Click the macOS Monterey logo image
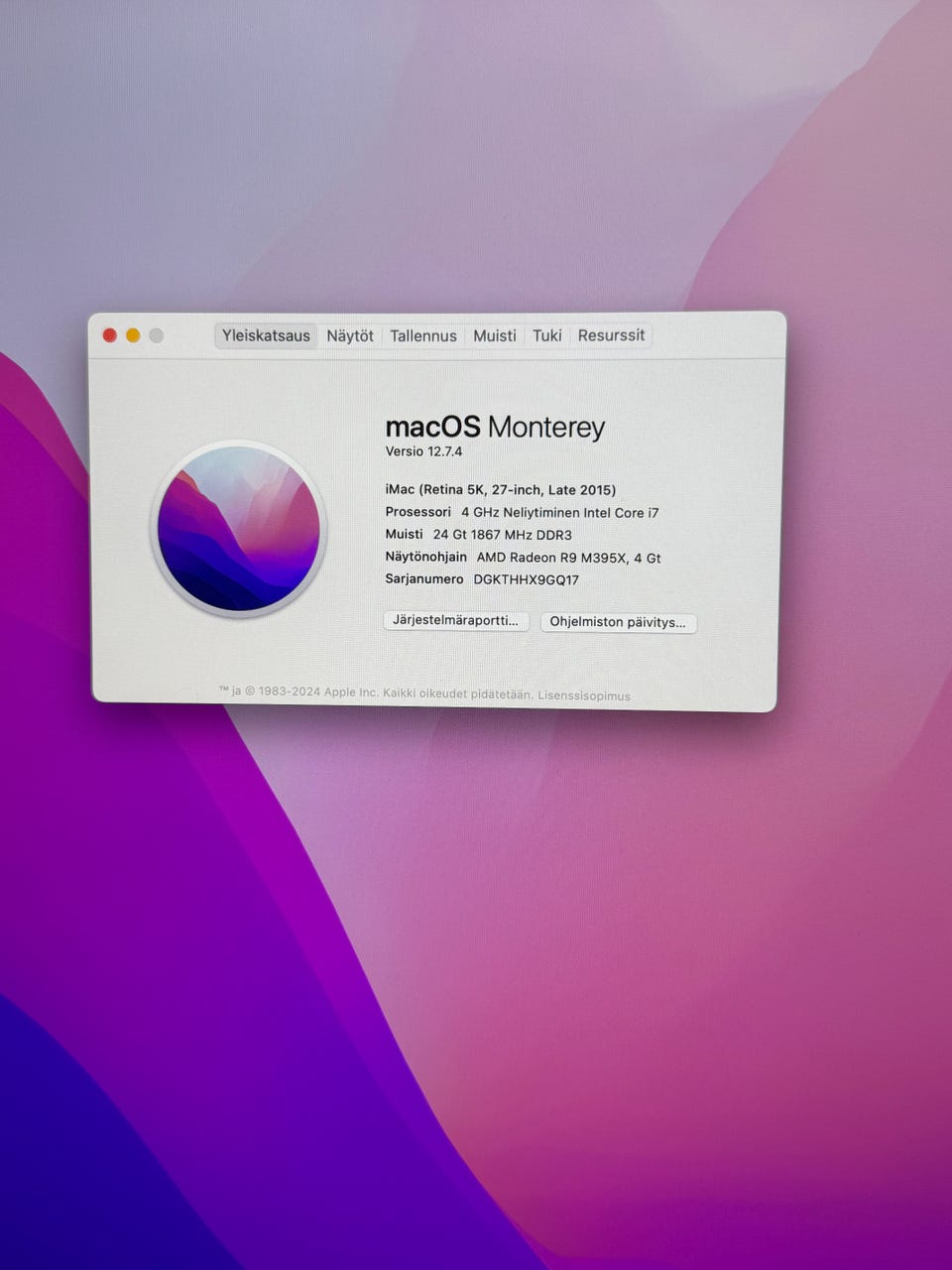This screenshot has height=1270, width=952. tap(239, 528)
